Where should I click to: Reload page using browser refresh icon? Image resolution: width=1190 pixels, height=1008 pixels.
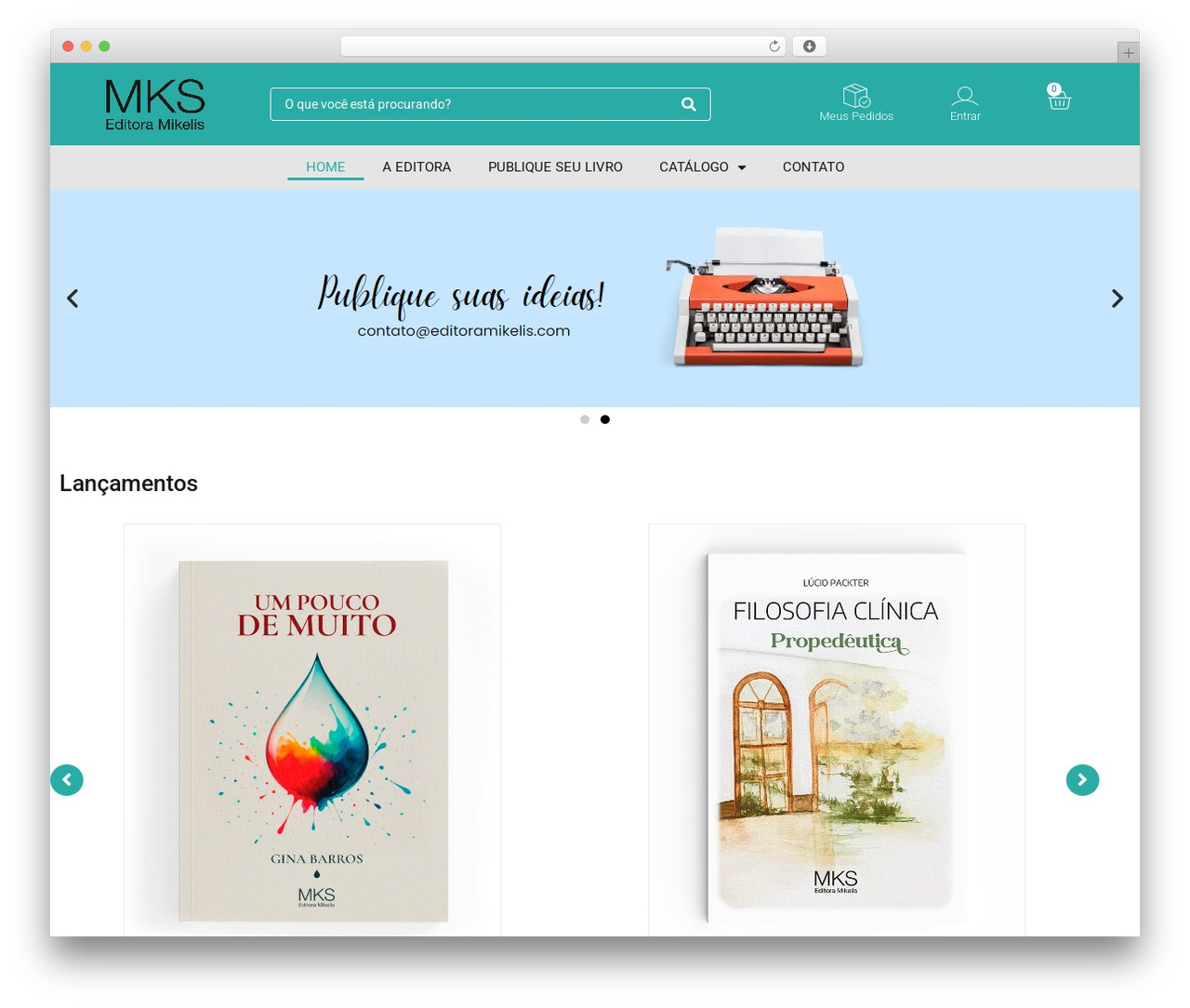[773, 46]
